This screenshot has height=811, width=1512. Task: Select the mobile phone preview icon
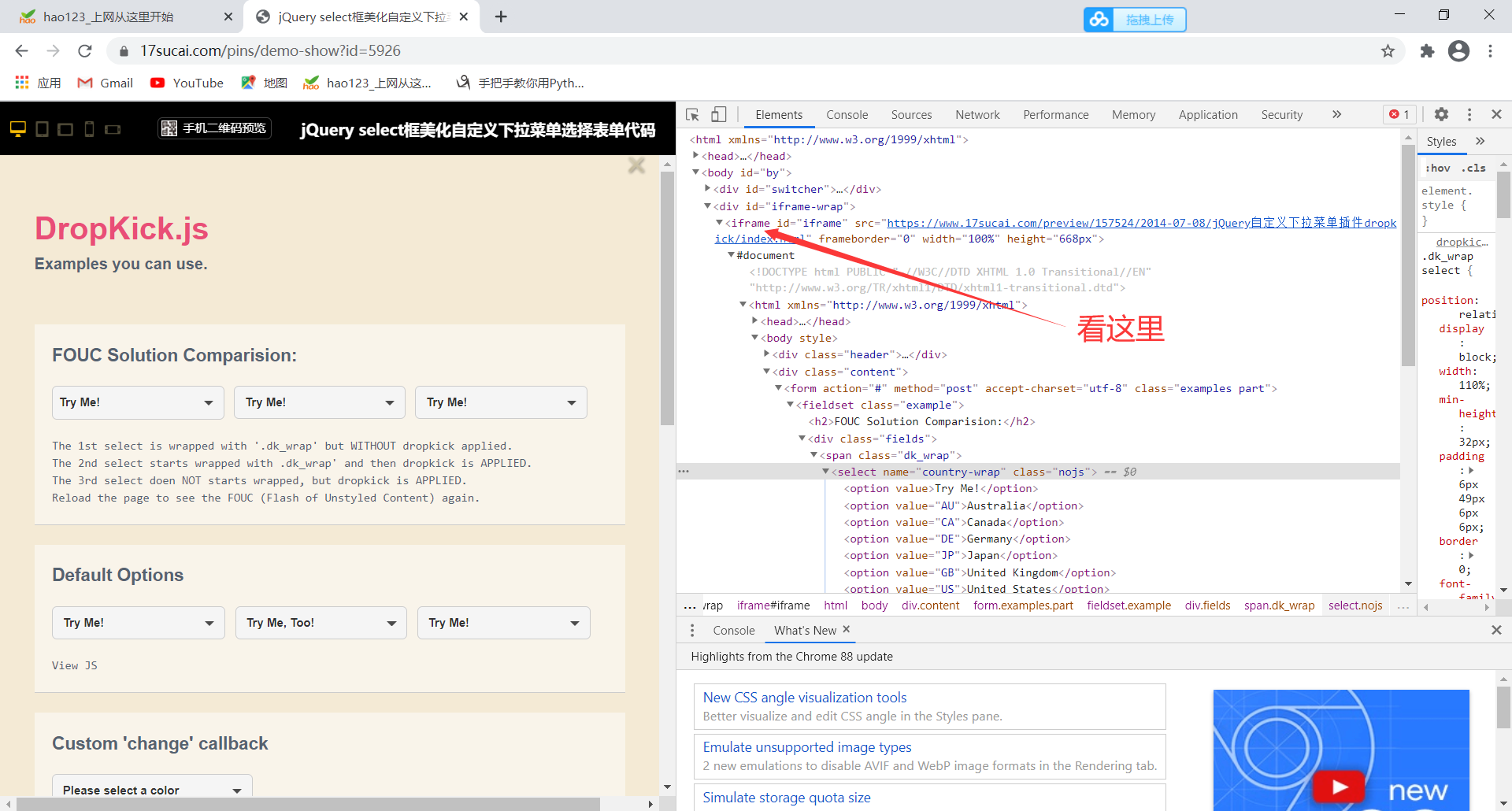coord(89,128)
